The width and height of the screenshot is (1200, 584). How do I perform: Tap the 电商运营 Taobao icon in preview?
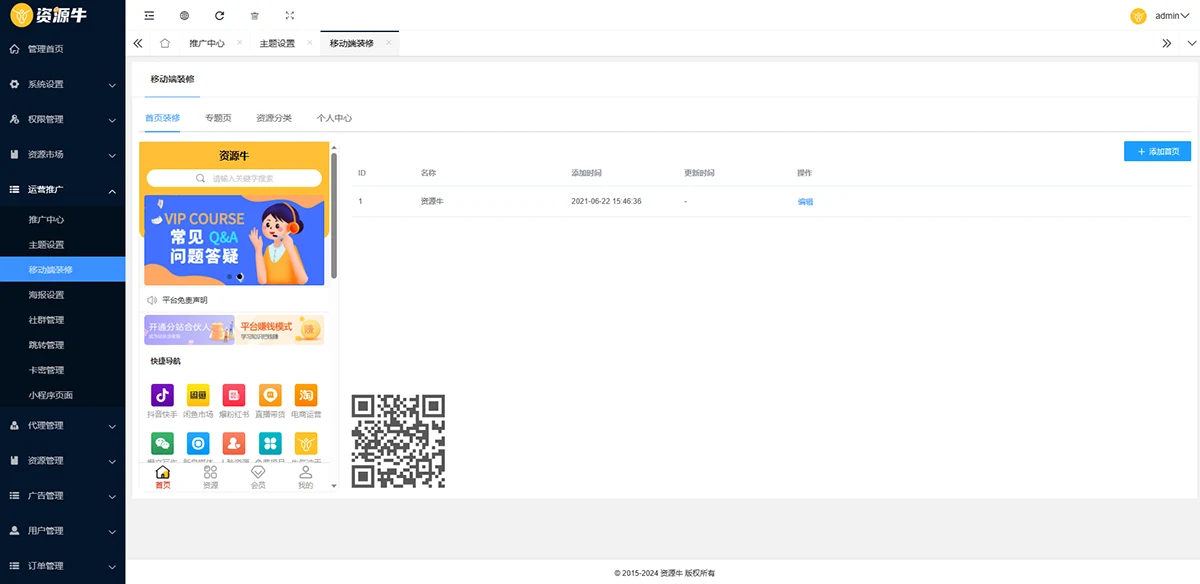[306, 395]
